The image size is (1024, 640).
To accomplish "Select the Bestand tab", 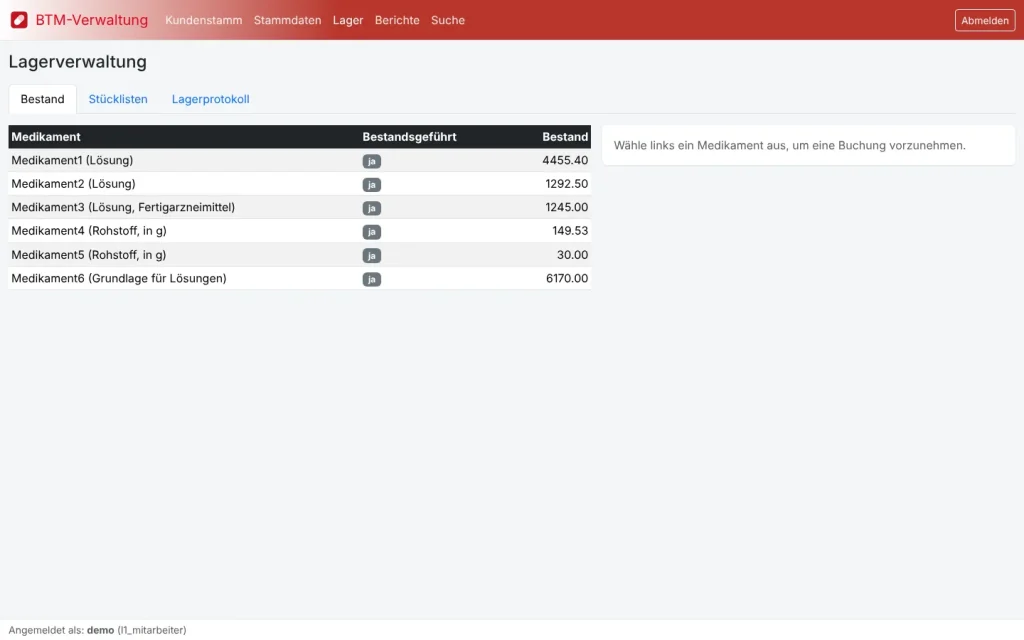I will click(42, 99).
